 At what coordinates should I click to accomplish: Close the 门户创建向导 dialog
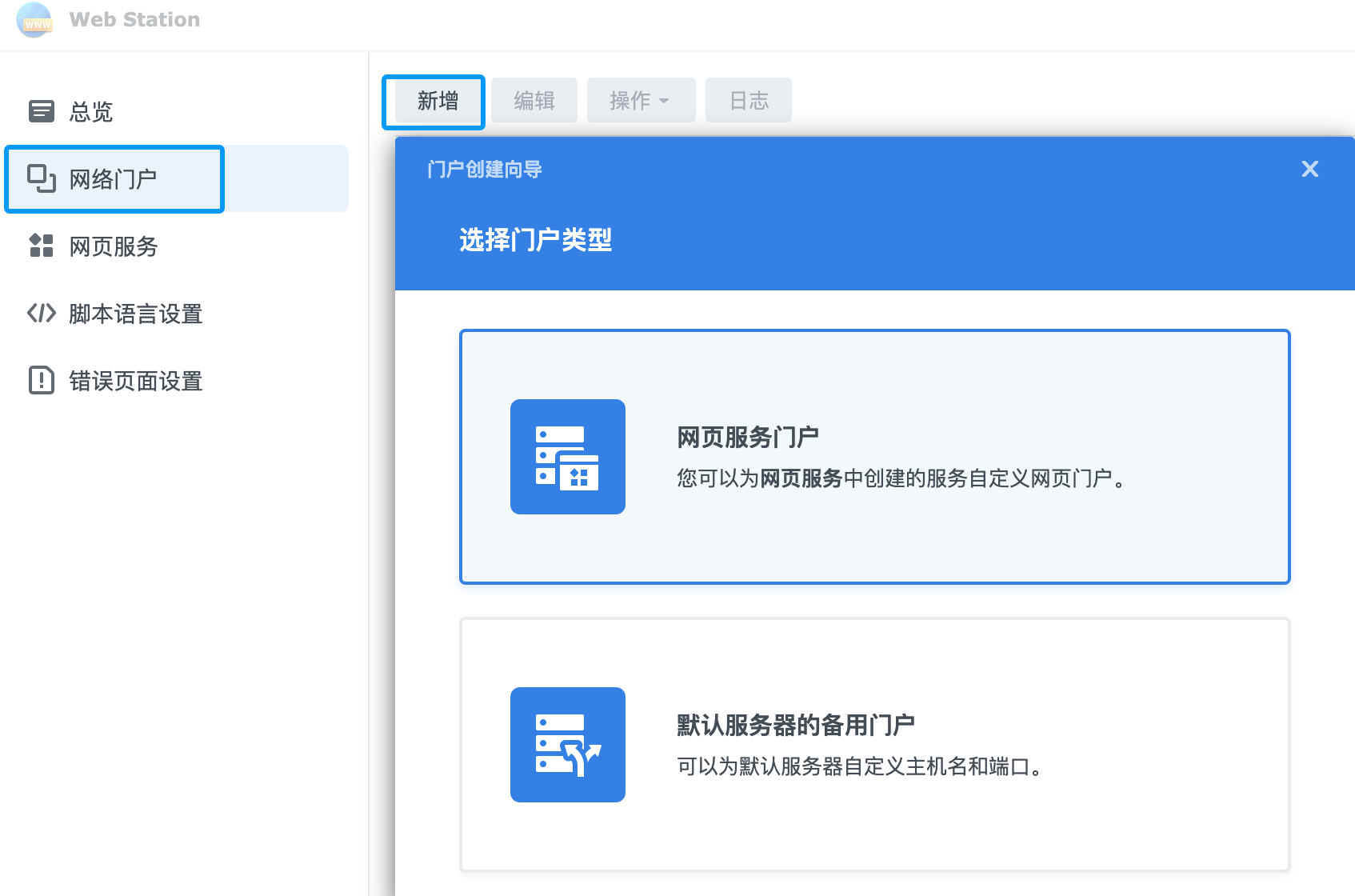coord(1309,169)
